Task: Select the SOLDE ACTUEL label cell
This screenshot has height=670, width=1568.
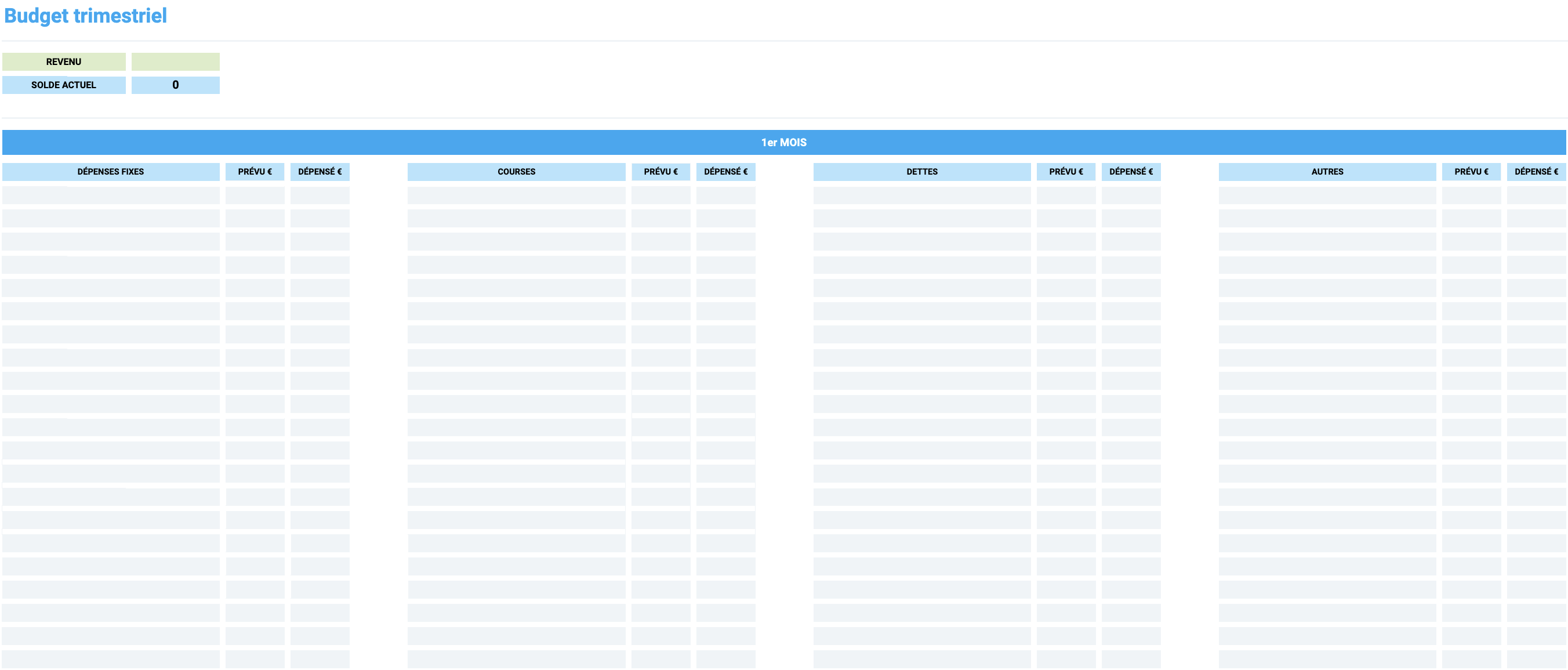Action: (x=64, y=85)
